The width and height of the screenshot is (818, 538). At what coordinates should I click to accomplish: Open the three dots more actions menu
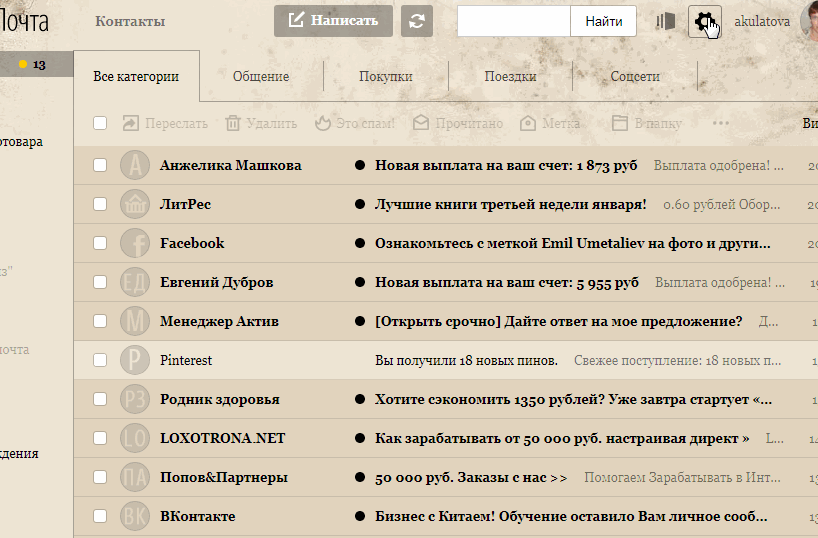720,124
